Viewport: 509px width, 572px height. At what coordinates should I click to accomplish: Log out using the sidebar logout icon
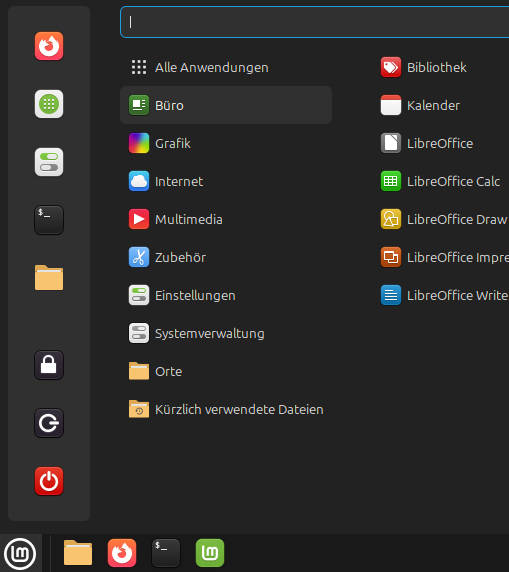pos(49,423)
